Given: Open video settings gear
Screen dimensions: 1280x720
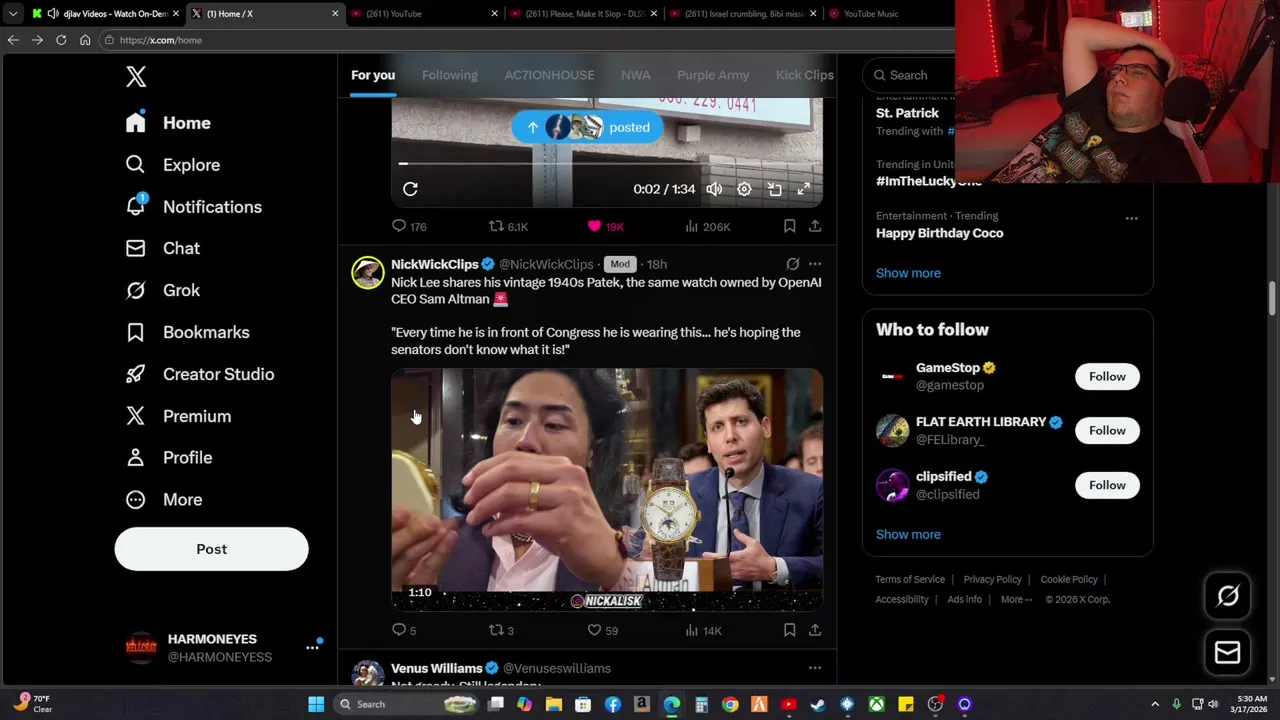Looking at the screenshot, I should (x=744, y=189).
